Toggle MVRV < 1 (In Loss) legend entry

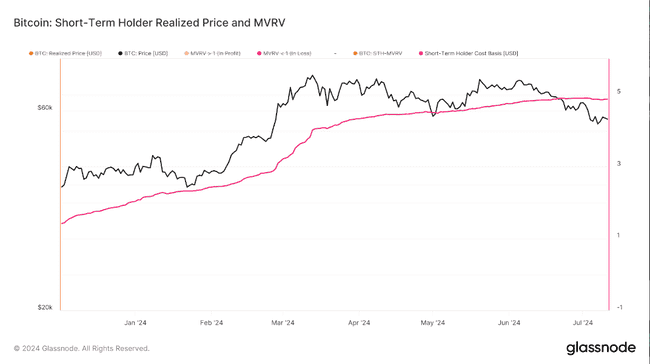(x=284, y=53)
